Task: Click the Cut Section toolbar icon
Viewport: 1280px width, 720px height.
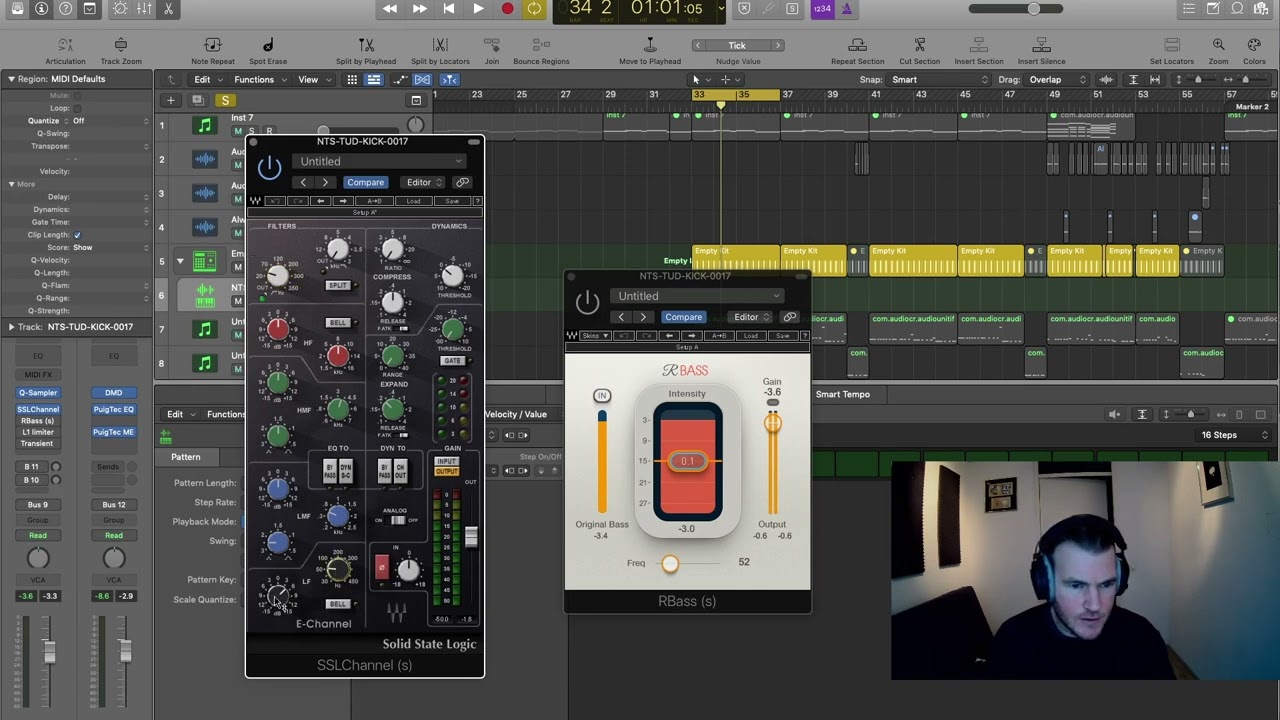Action: (919, 45)
